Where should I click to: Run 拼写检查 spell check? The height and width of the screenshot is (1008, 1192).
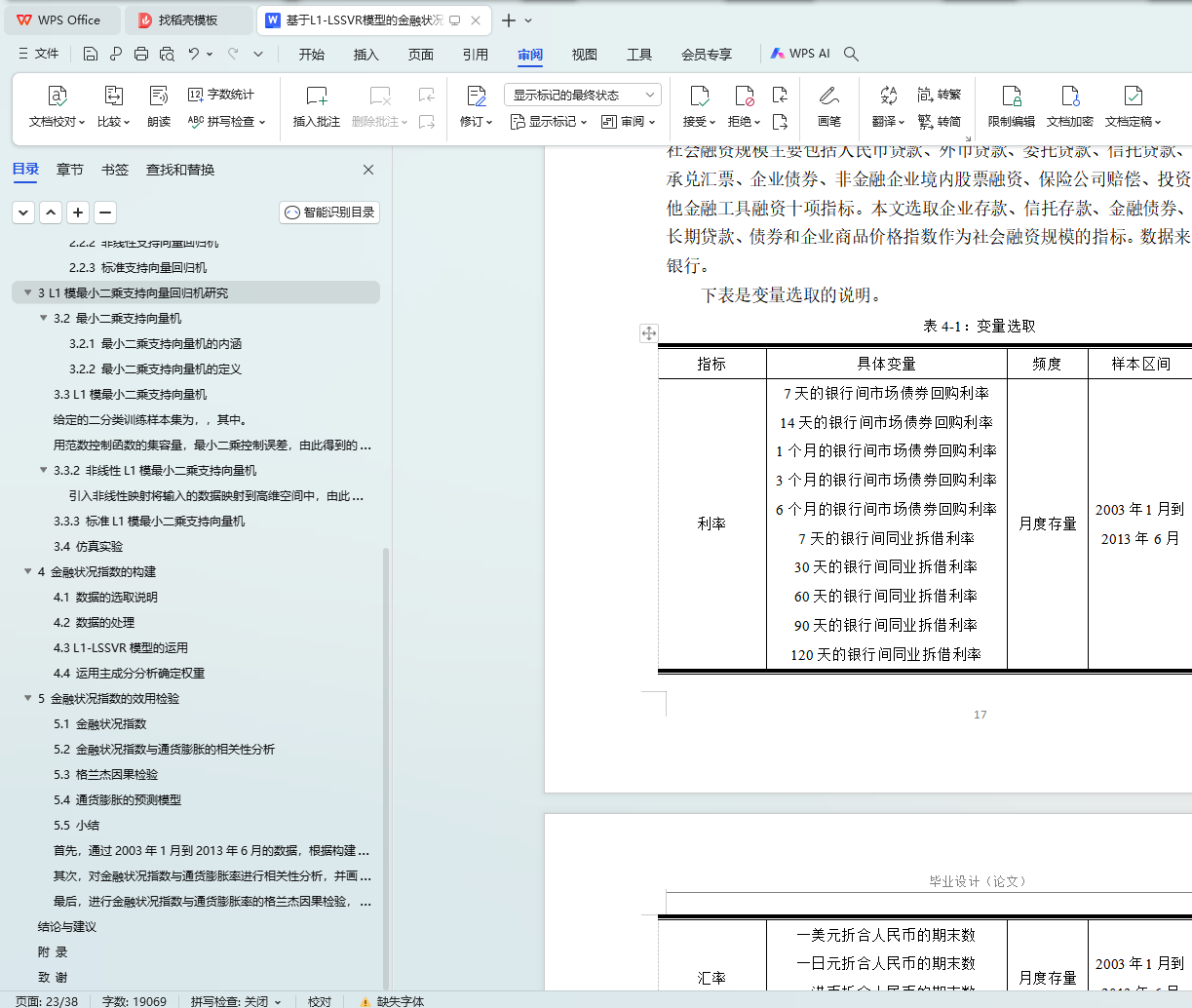click(226, 122)
